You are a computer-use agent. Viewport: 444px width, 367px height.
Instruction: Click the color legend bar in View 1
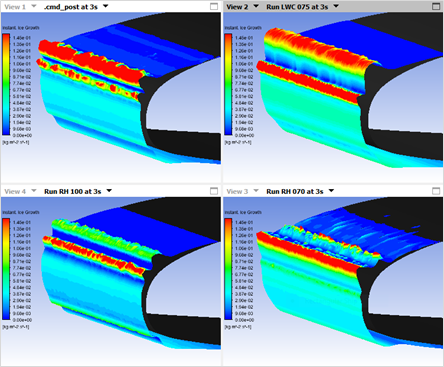click(x=6, y=84)
